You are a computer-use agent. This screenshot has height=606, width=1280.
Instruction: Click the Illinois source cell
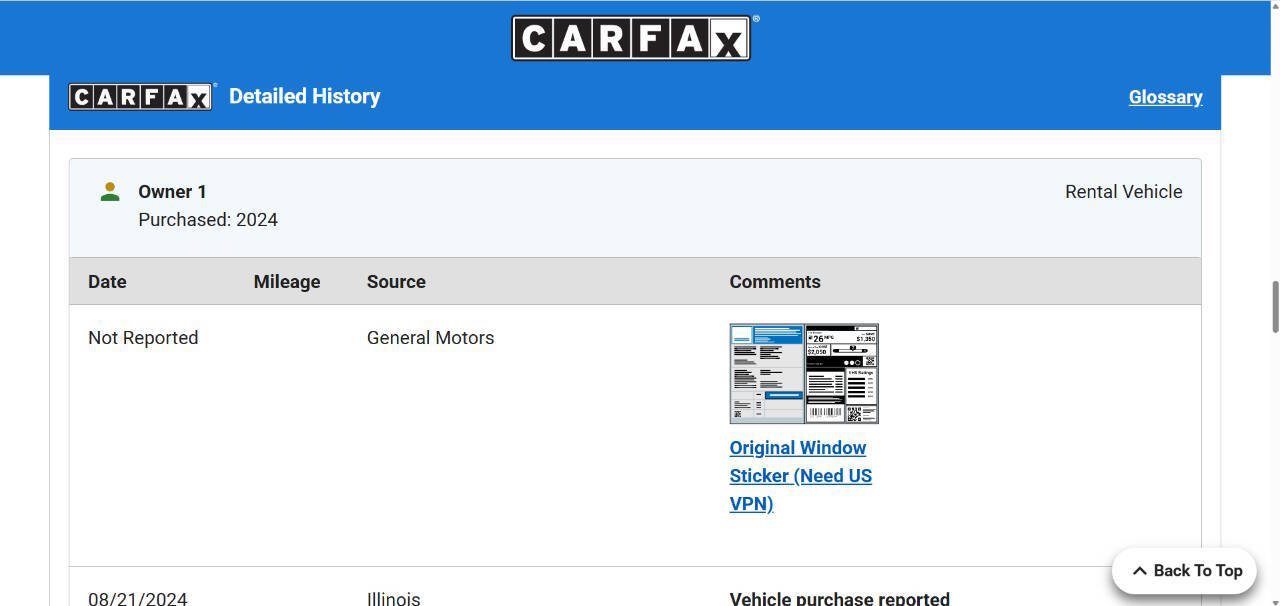coord(394,599)
